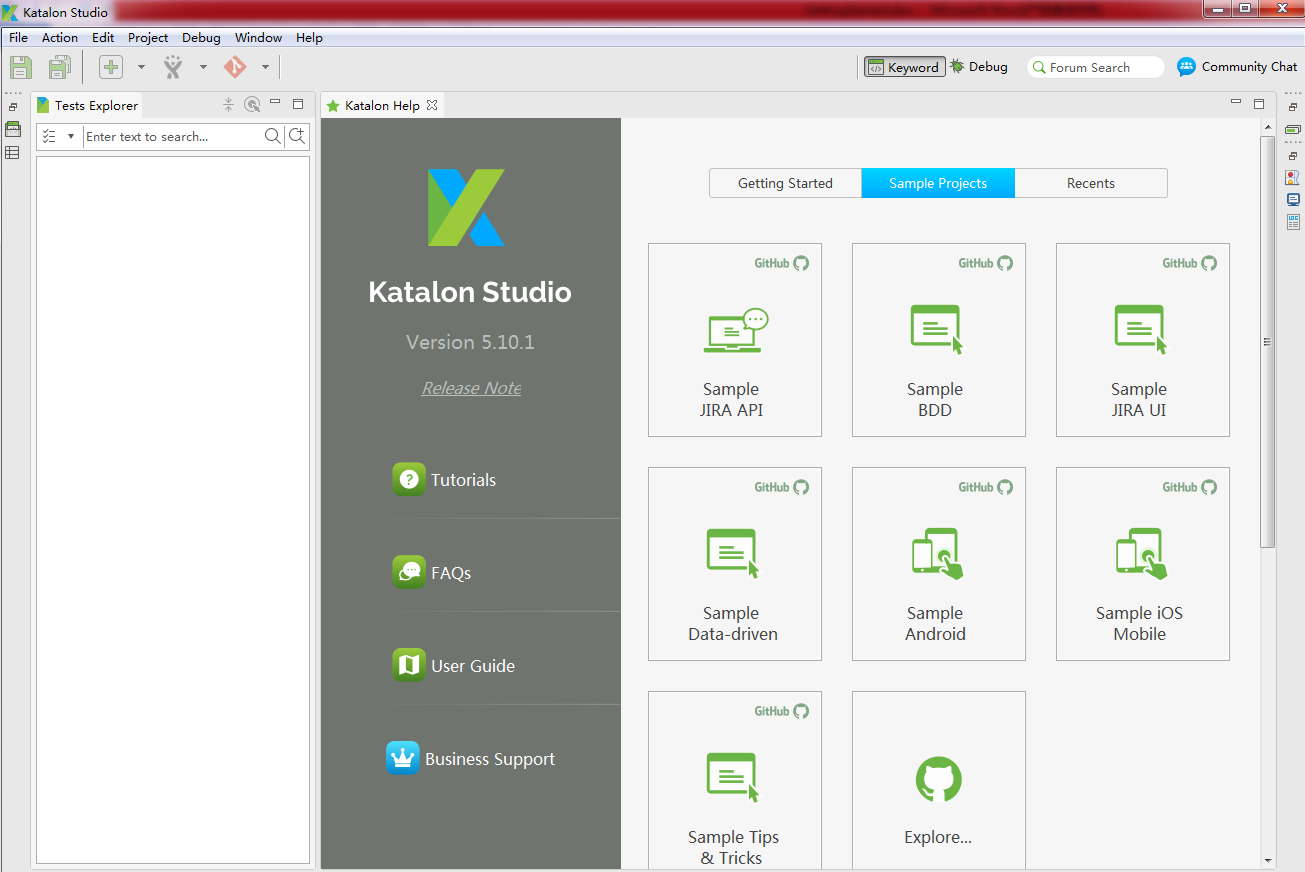This screenshot has width=1305, height=872.
Task: Click Link with Editor icon in Tests Explorer
Action: (252, 104)
